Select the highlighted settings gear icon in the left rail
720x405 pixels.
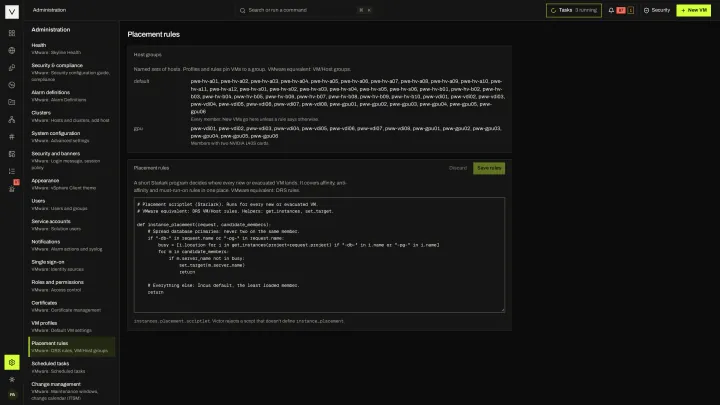pos(12,362)
